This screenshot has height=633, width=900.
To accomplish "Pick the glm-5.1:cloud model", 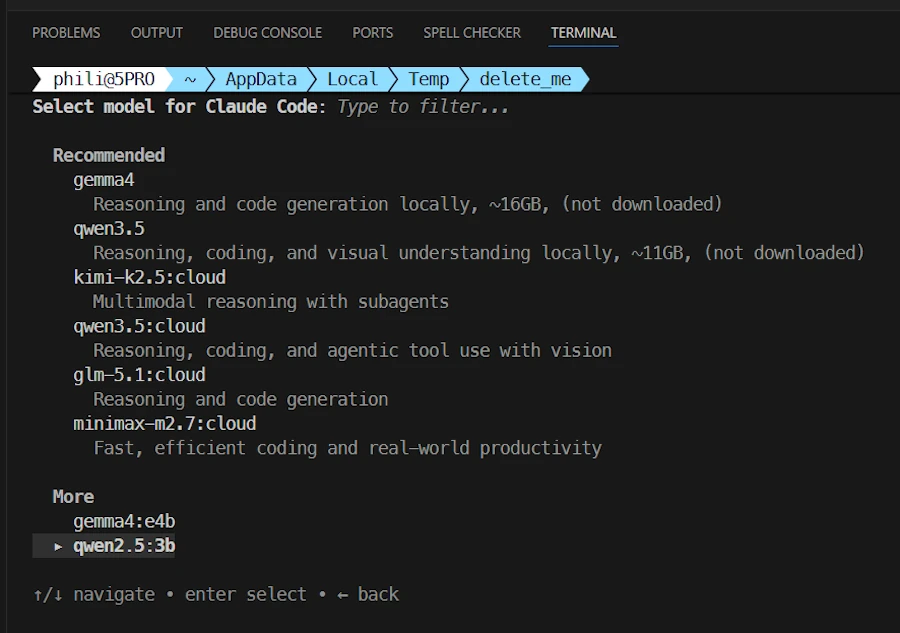I will click(x=139, y=375).
